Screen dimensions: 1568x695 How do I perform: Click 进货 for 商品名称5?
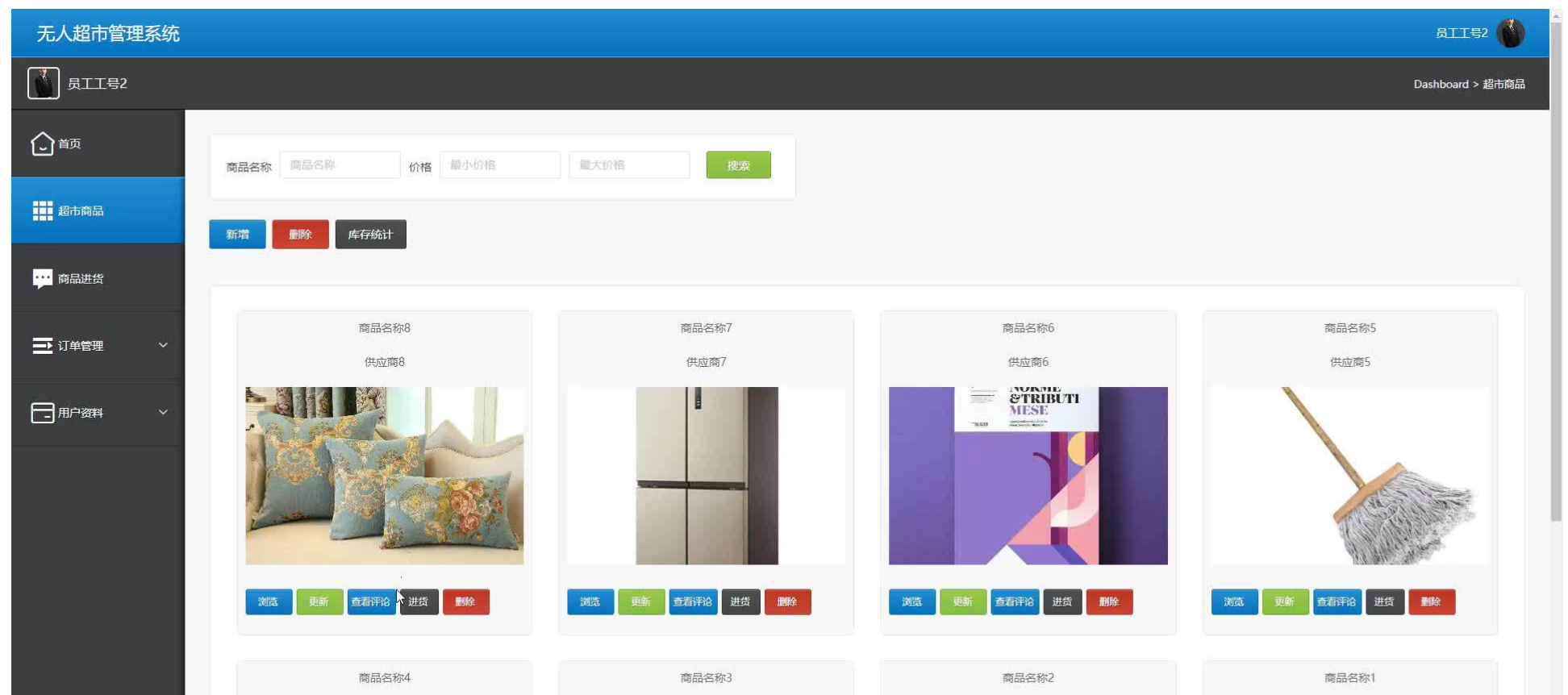pos(1384,601)
